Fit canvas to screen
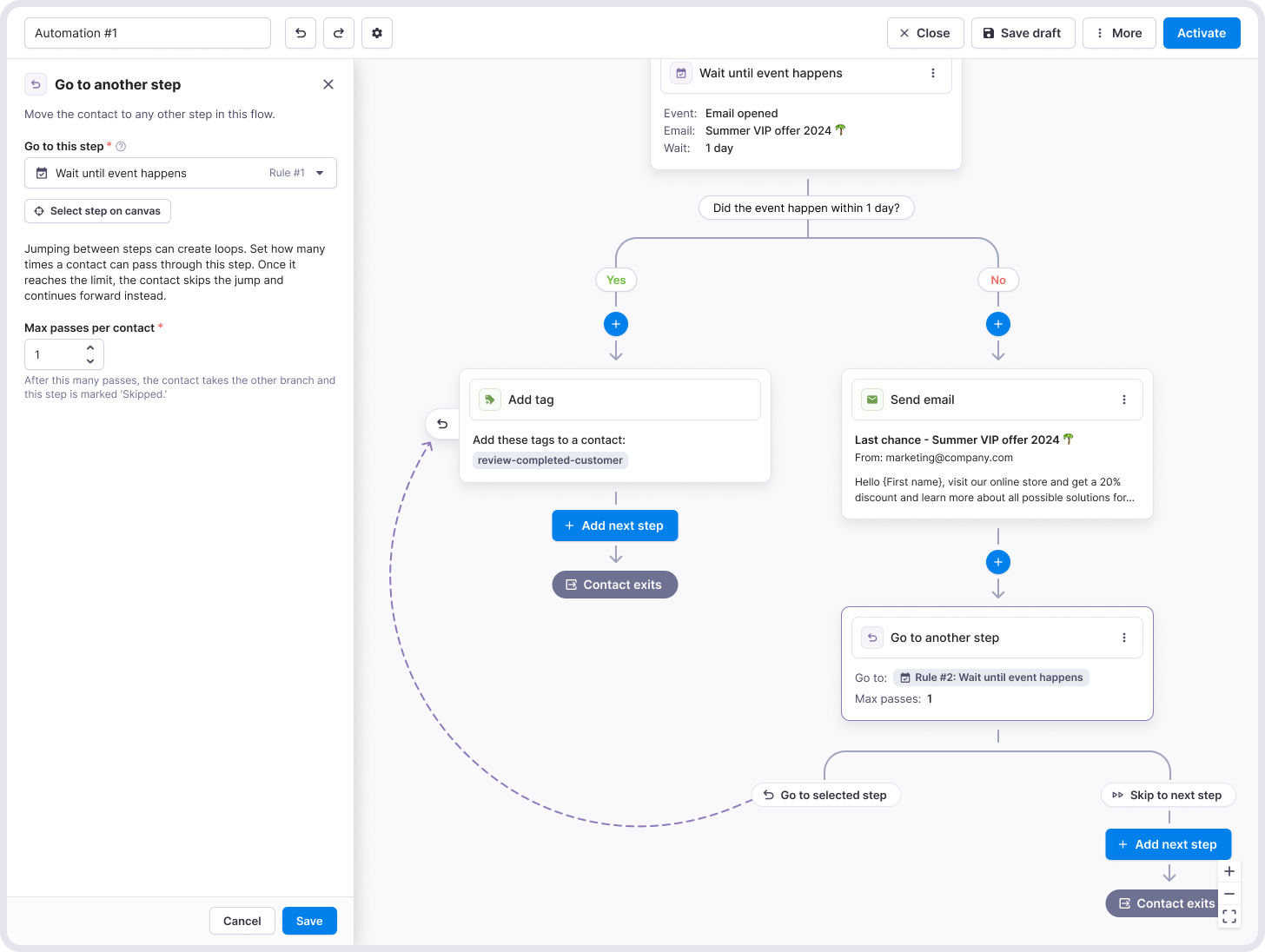 [x=1229, y=916]
